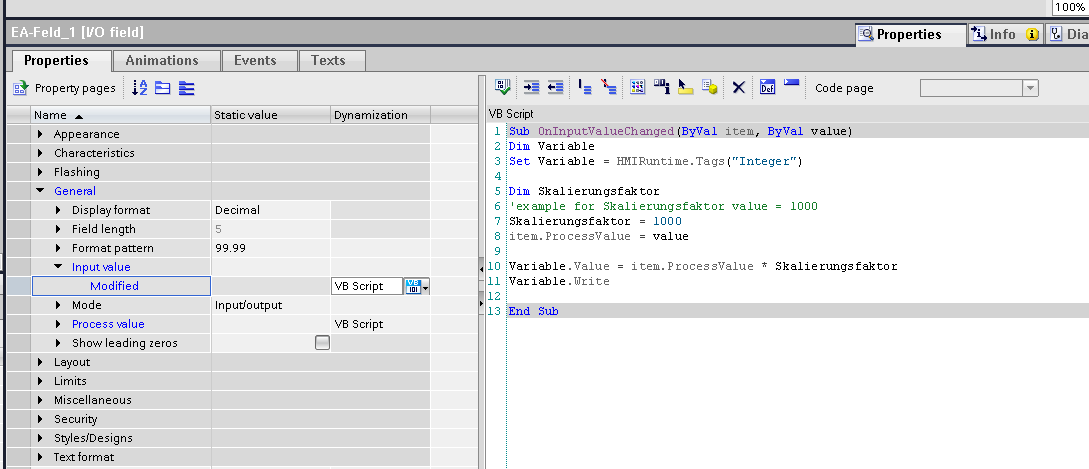Open the Code page dropdown
1089x469 pixels.
[1030, 89]
